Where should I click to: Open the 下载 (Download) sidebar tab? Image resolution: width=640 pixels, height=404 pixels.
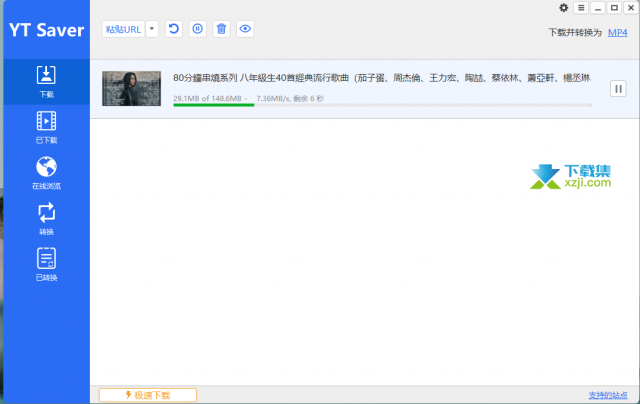tap(47, 82)
